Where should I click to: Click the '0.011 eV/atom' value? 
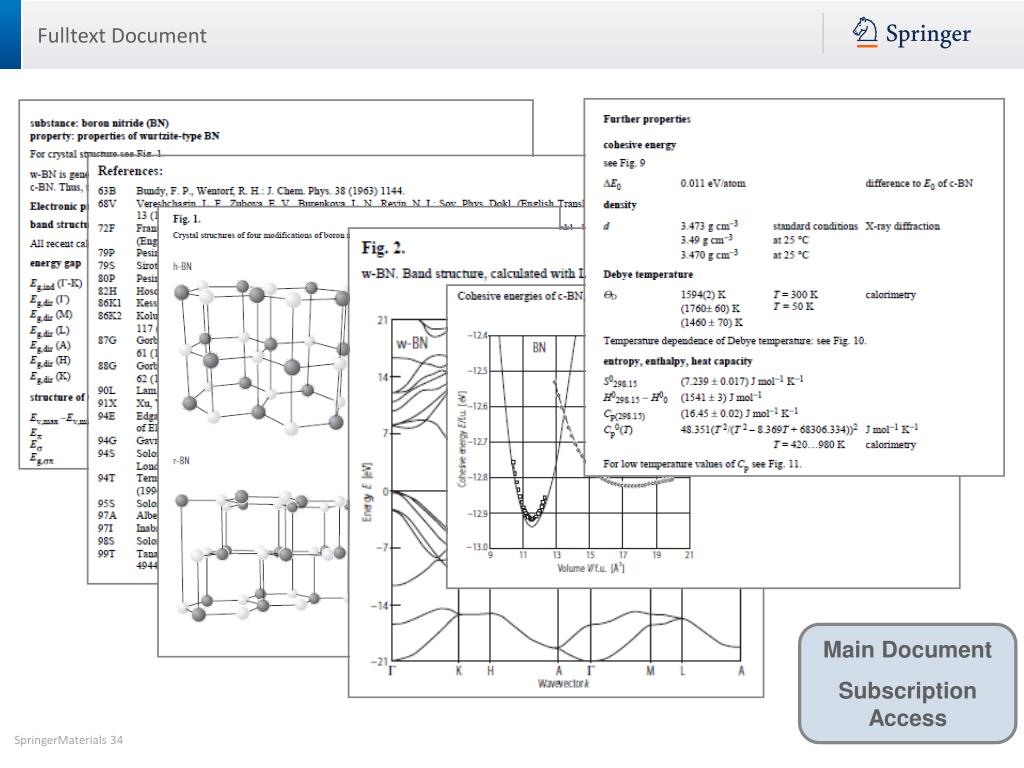click(x=712, y=184)
